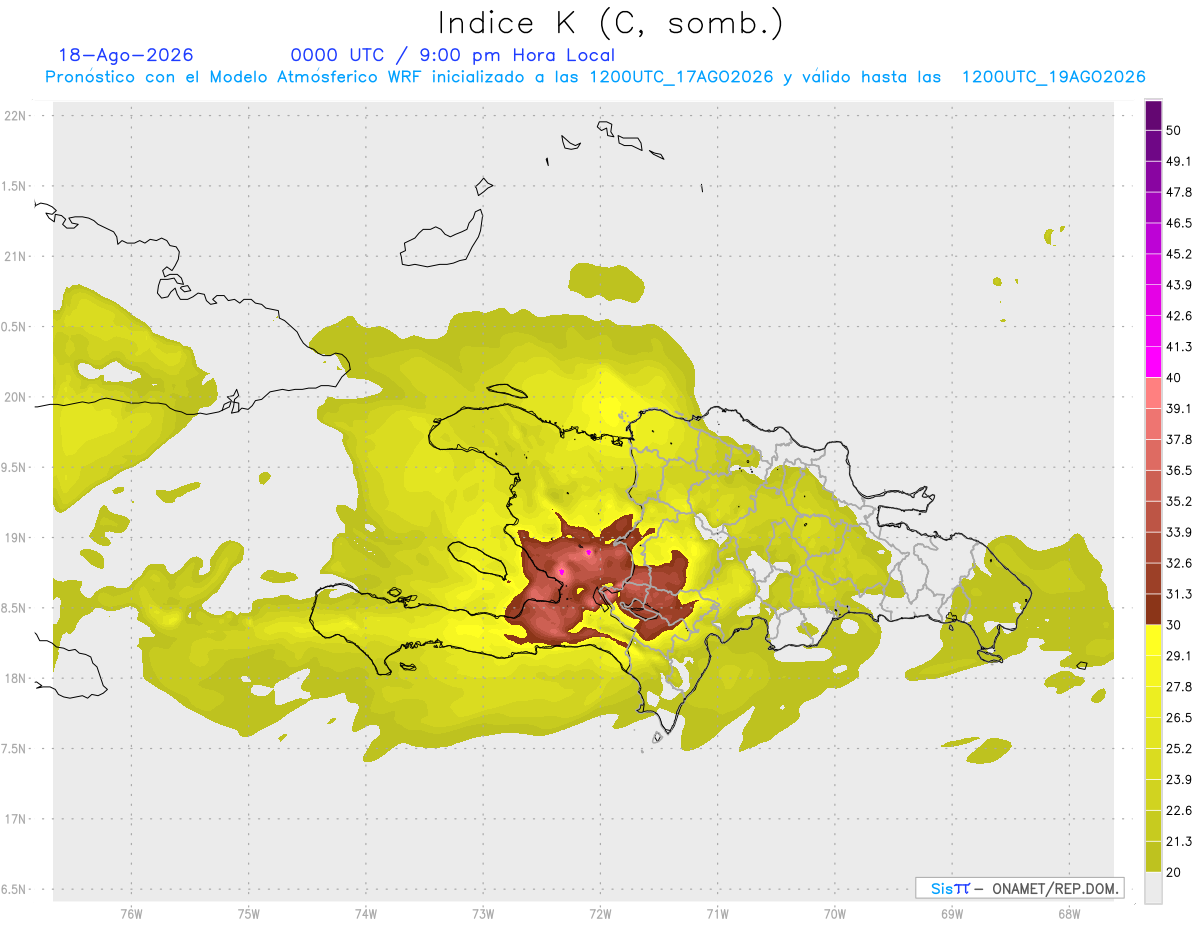Image resolution: width=1200 pixels, height=927 pixels.
Task: Click the color bar value "35.2"
Action: tap(1178, 502)
